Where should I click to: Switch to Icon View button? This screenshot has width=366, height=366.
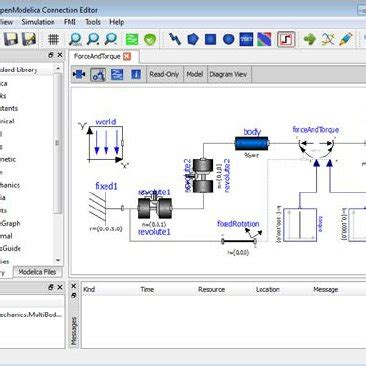(79, 74)
